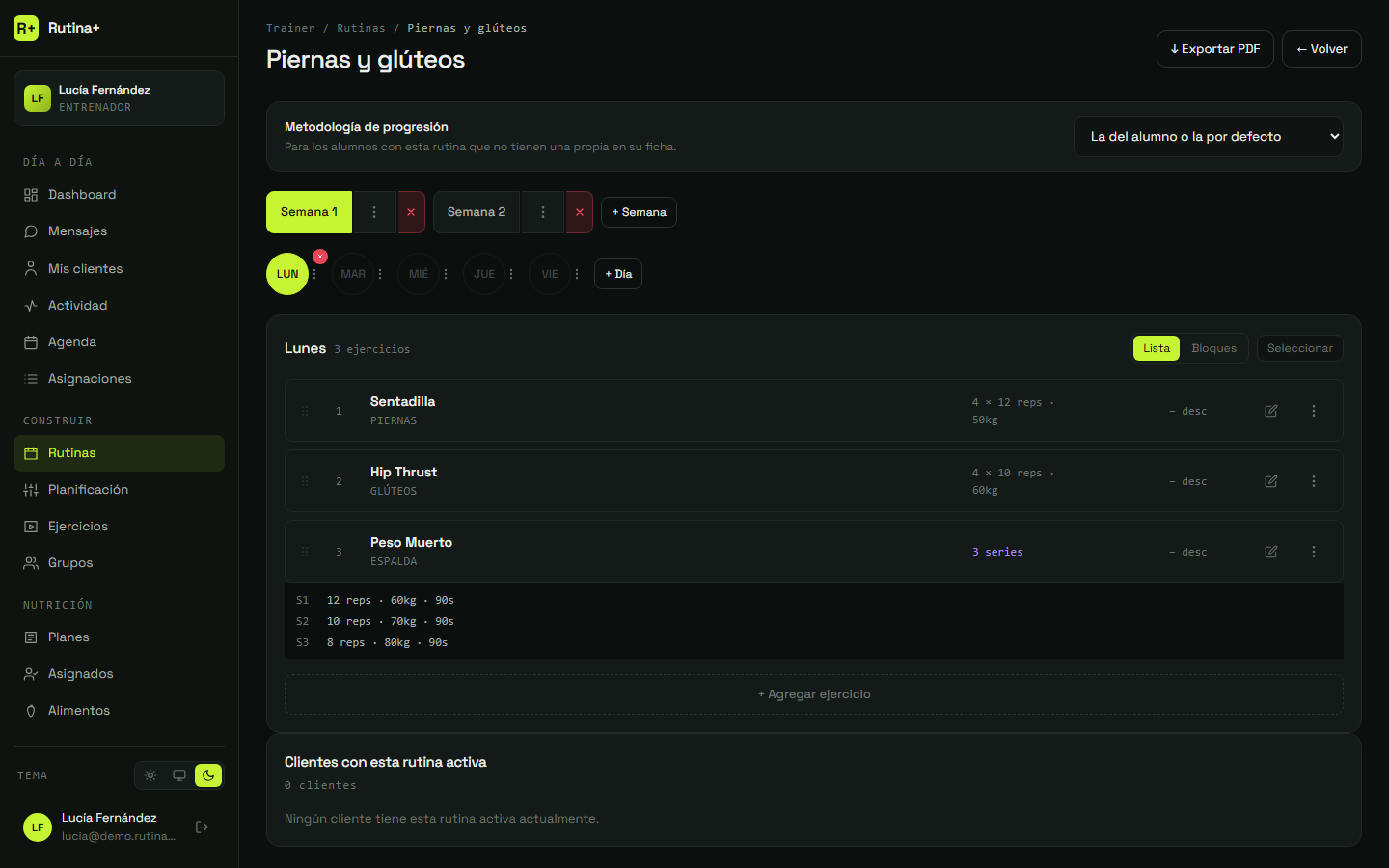1389x868 pixels.
Task: Export the routine as PDF
Action: pos(1215,49)
